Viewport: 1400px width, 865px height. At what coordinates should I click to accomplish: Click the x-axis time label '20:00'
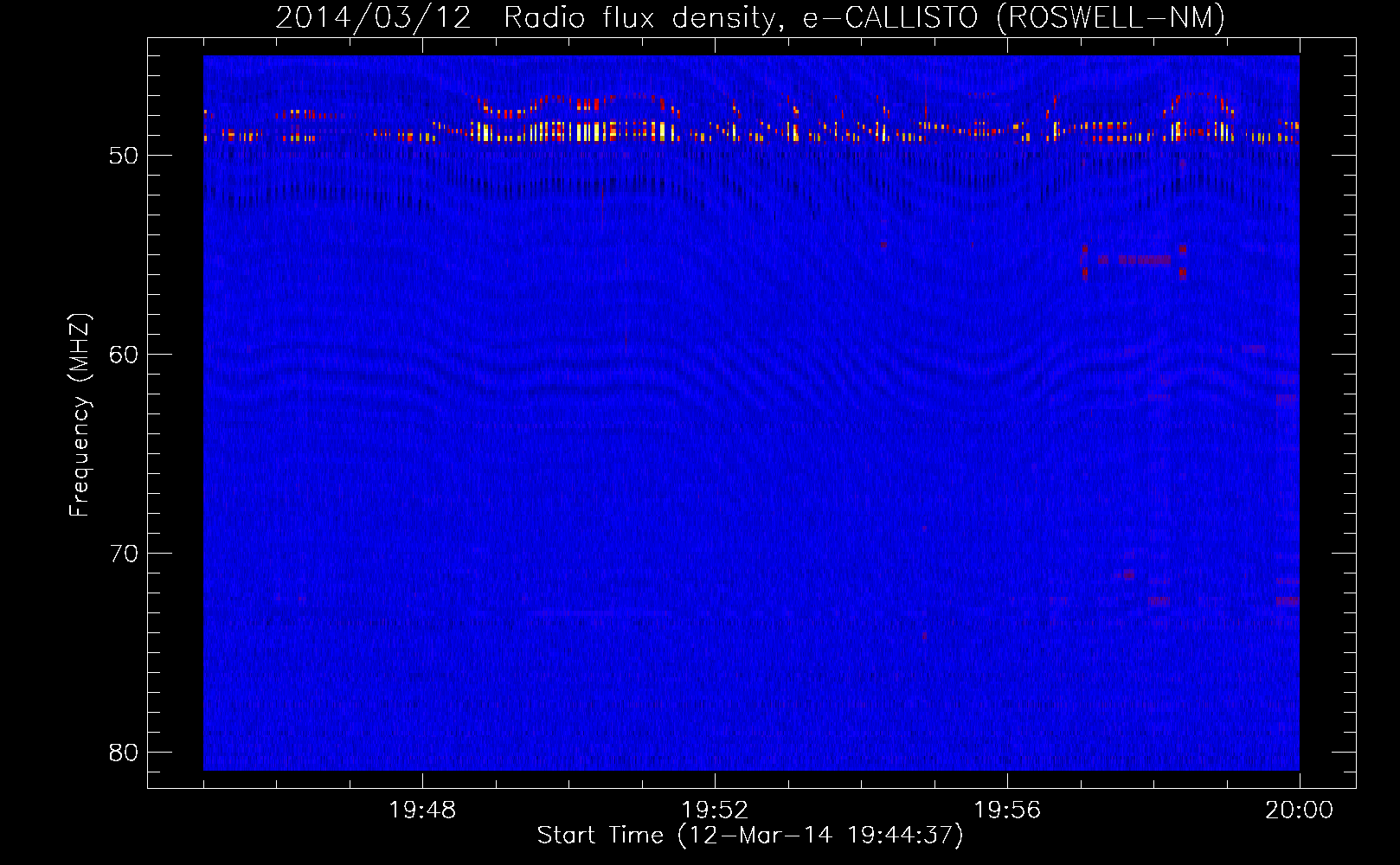click(x=1300, y=811)
